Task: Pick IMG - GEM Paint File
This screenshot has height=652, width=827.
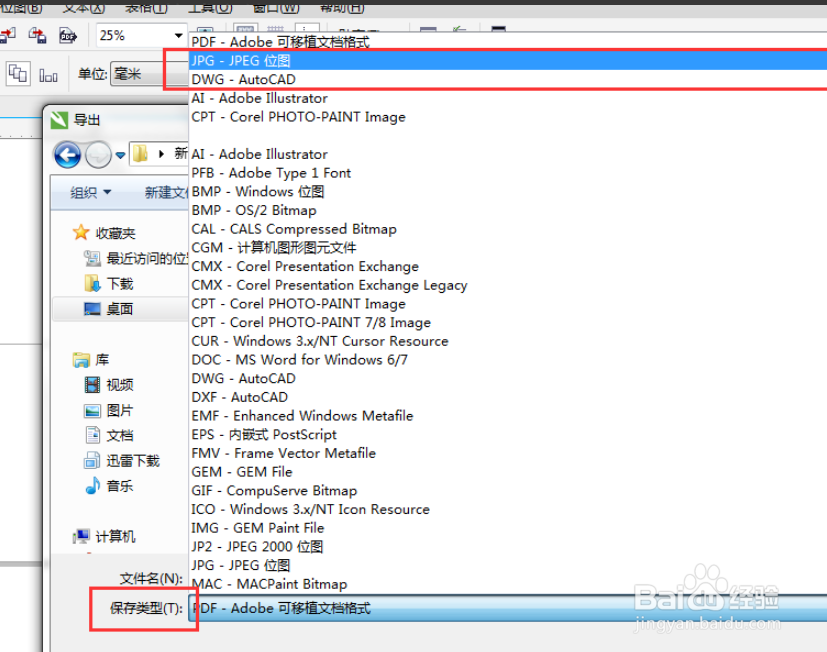Action: (x=258, y=528)
